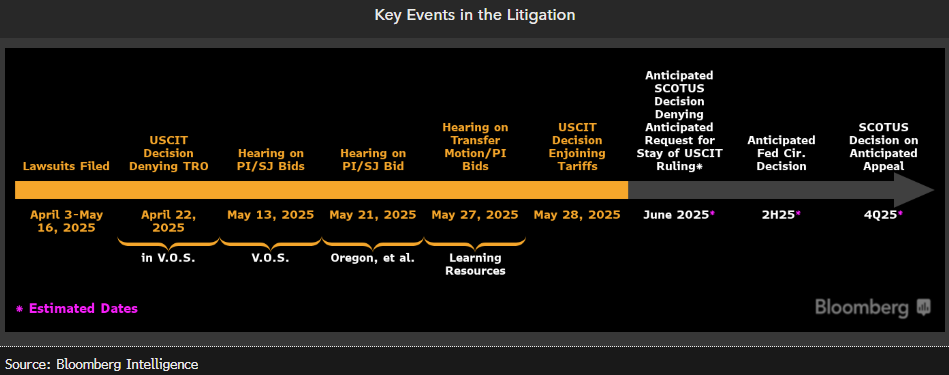
Task: Click the orange completed portion of timeline bar
Action: [x=321, y=190]
